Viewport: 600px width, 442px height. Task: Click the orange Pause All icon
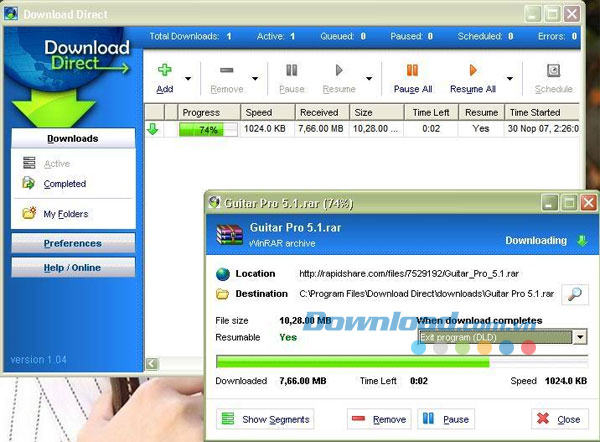412,70
